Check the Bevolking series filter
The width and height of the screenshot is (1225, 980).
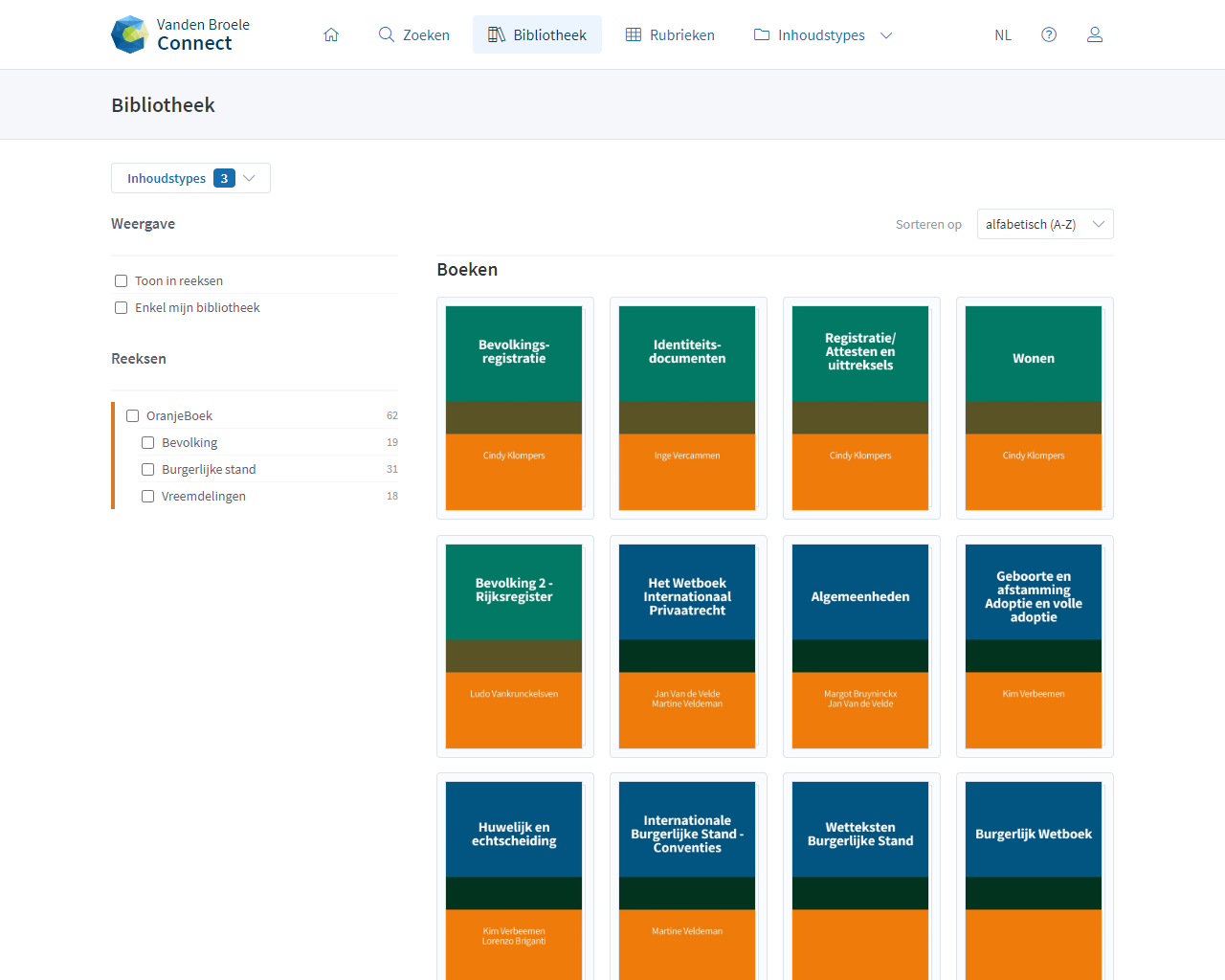pos(148,442)
